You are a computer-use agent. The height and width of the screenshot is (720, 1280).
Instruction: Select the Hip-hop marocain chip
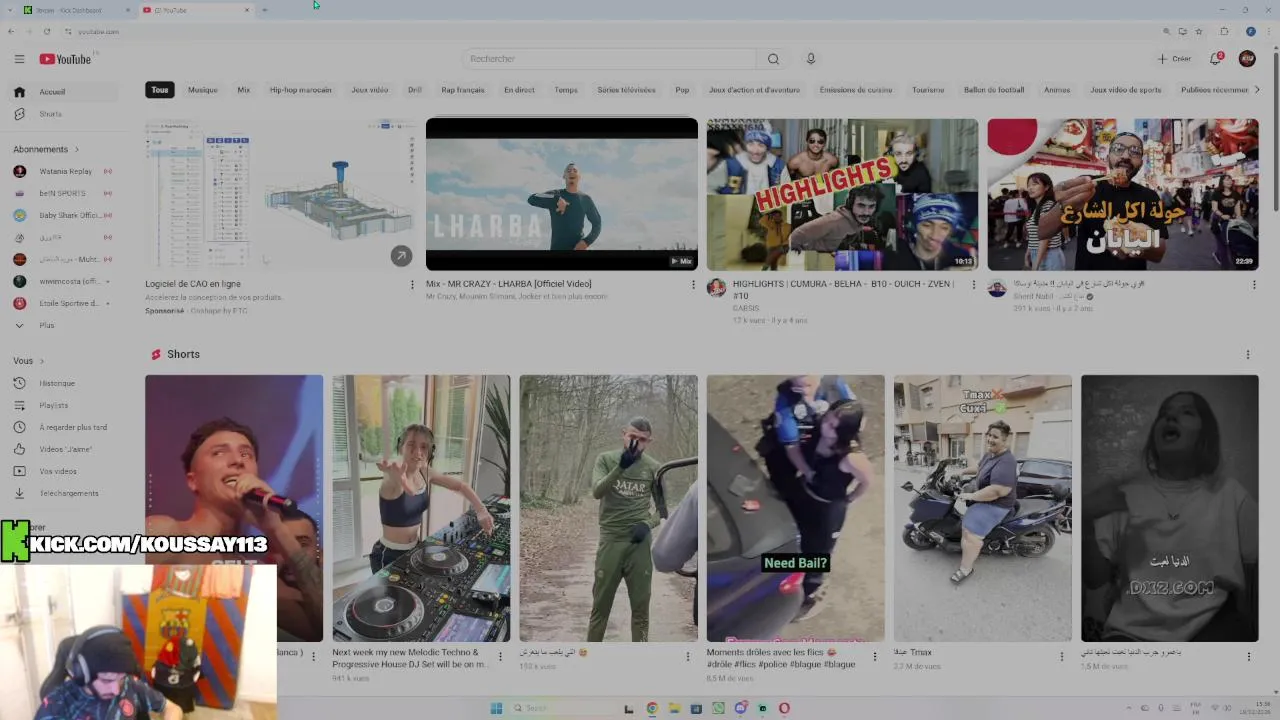point(300,90)
